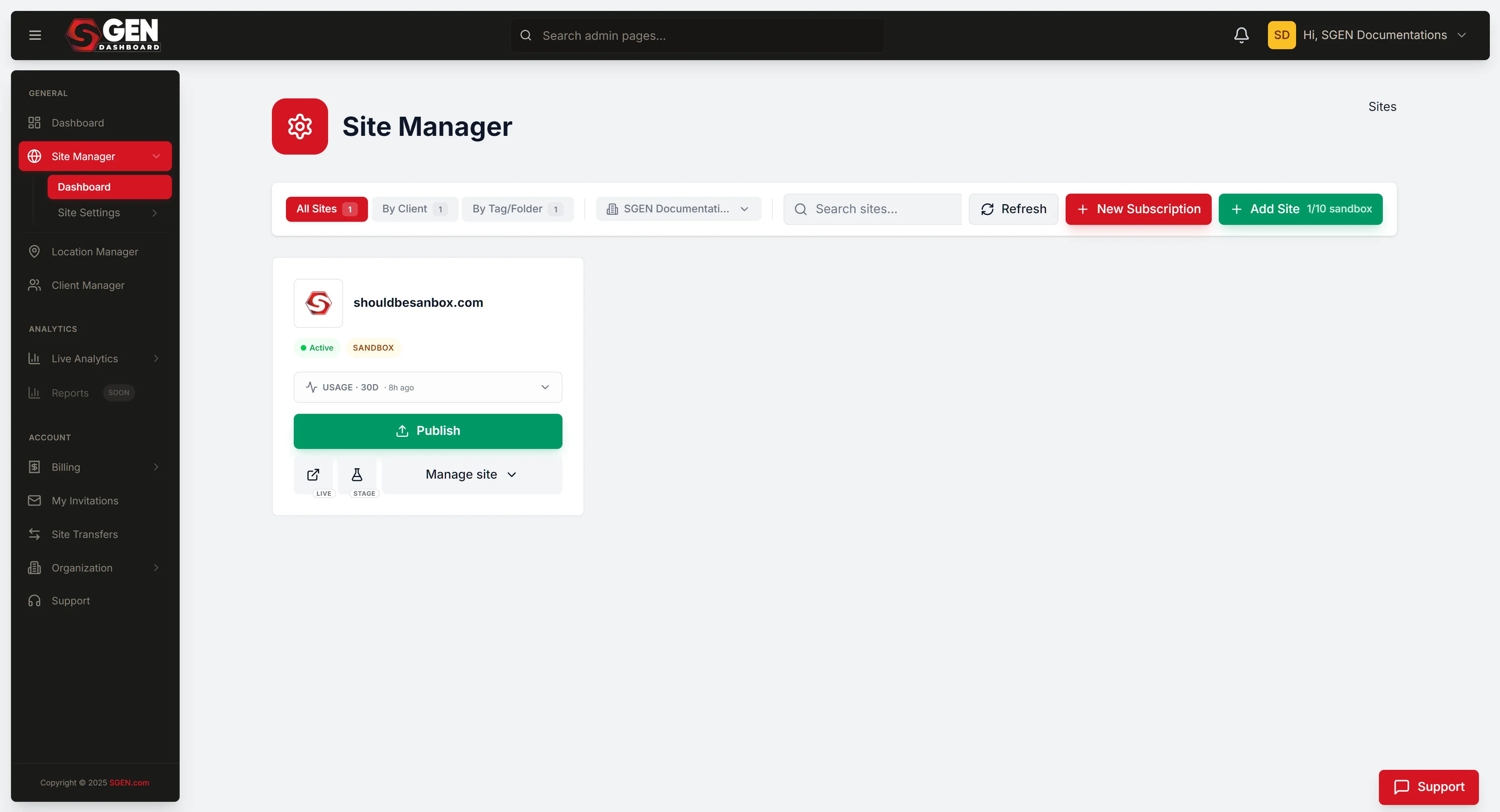Viewport: 1500px width, 812px height.
Task: Click the SD user avatar
Action: click(x=1281, y=35)
